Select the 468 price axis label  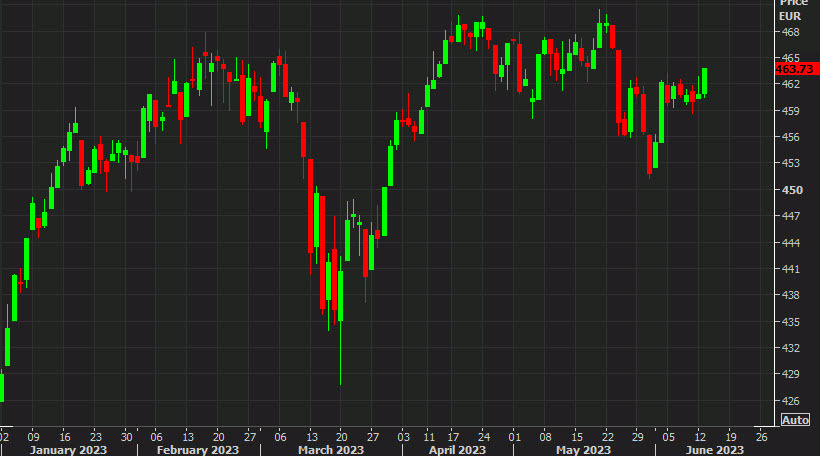pyautogui.click(x=790, y=32)
